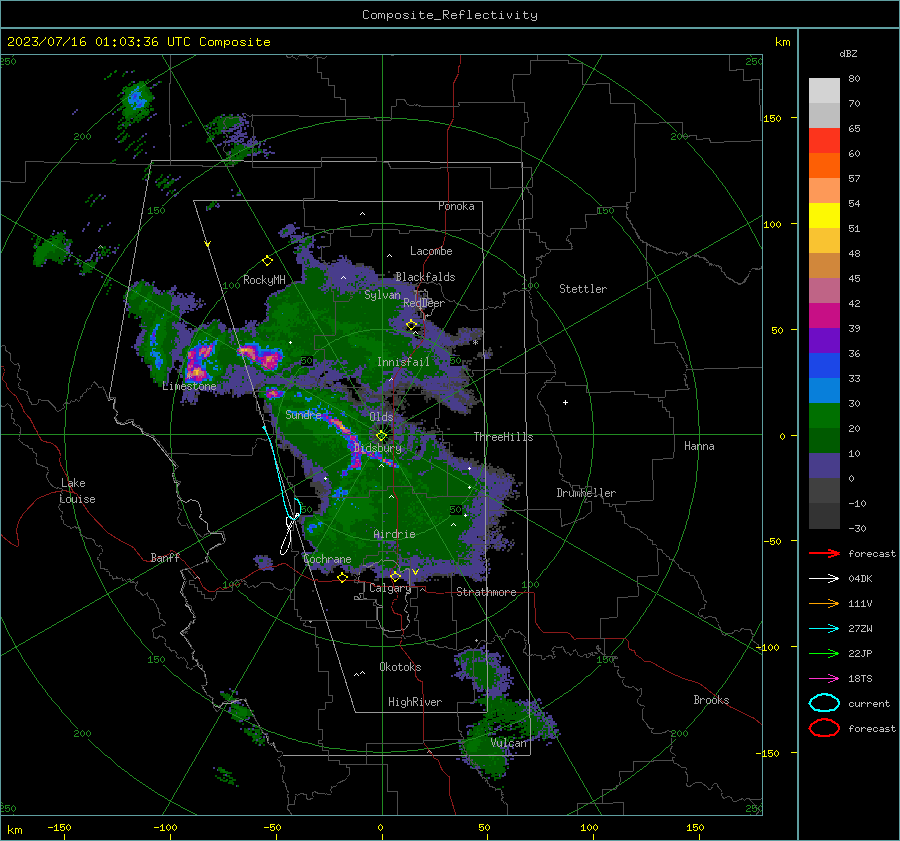Click the RedDeer city label

click(x=424, y=303)
